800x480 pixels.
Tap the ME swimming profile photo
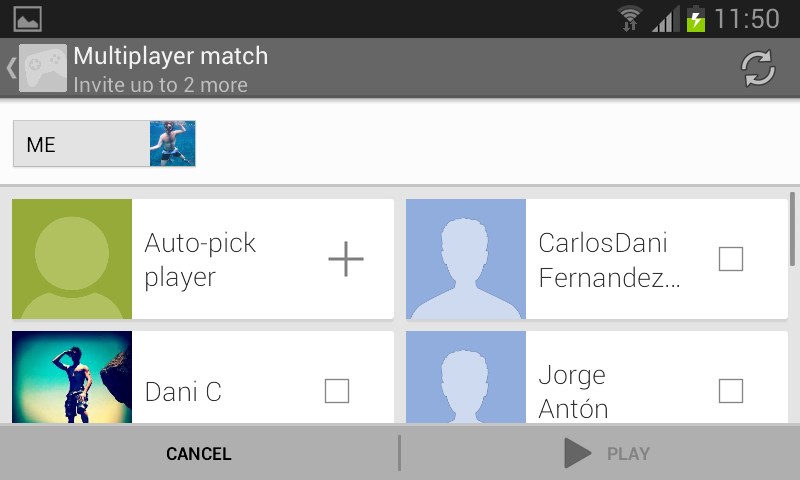point(172,144)
